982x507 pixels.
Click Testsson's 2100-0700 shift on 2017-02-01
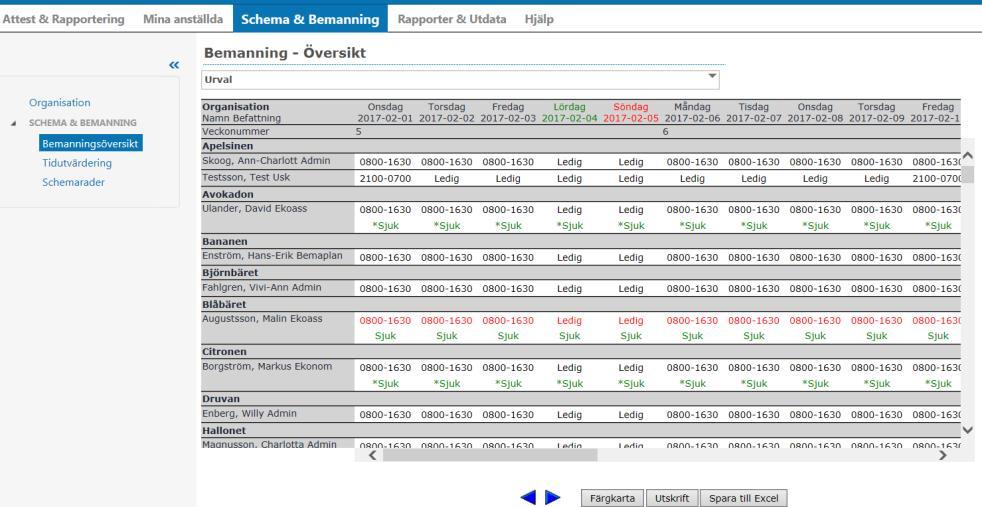[x=385, y=179]
